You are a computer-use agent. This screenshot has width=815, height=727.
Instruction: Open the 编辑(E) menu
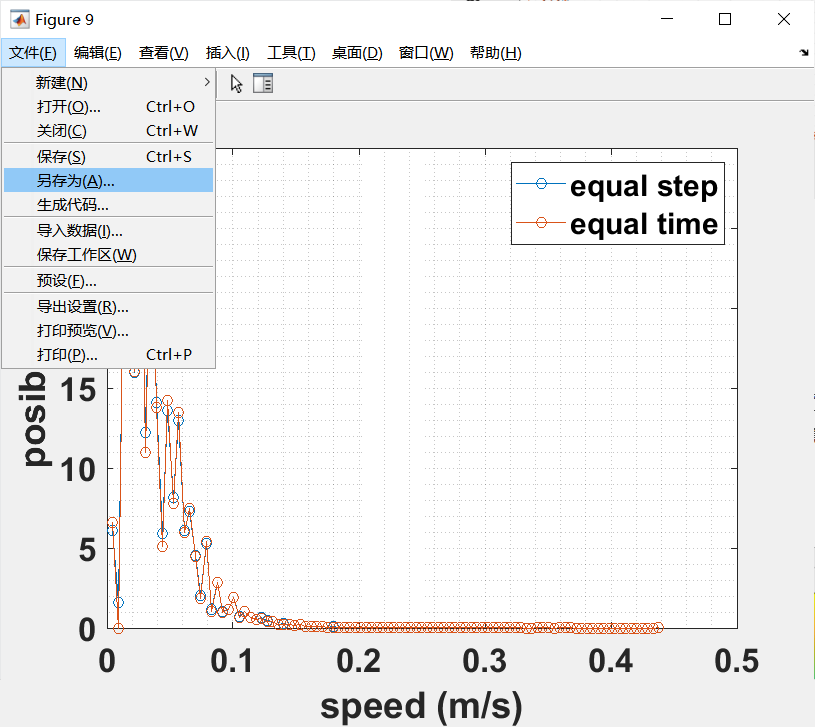click(x=97, y=53)
